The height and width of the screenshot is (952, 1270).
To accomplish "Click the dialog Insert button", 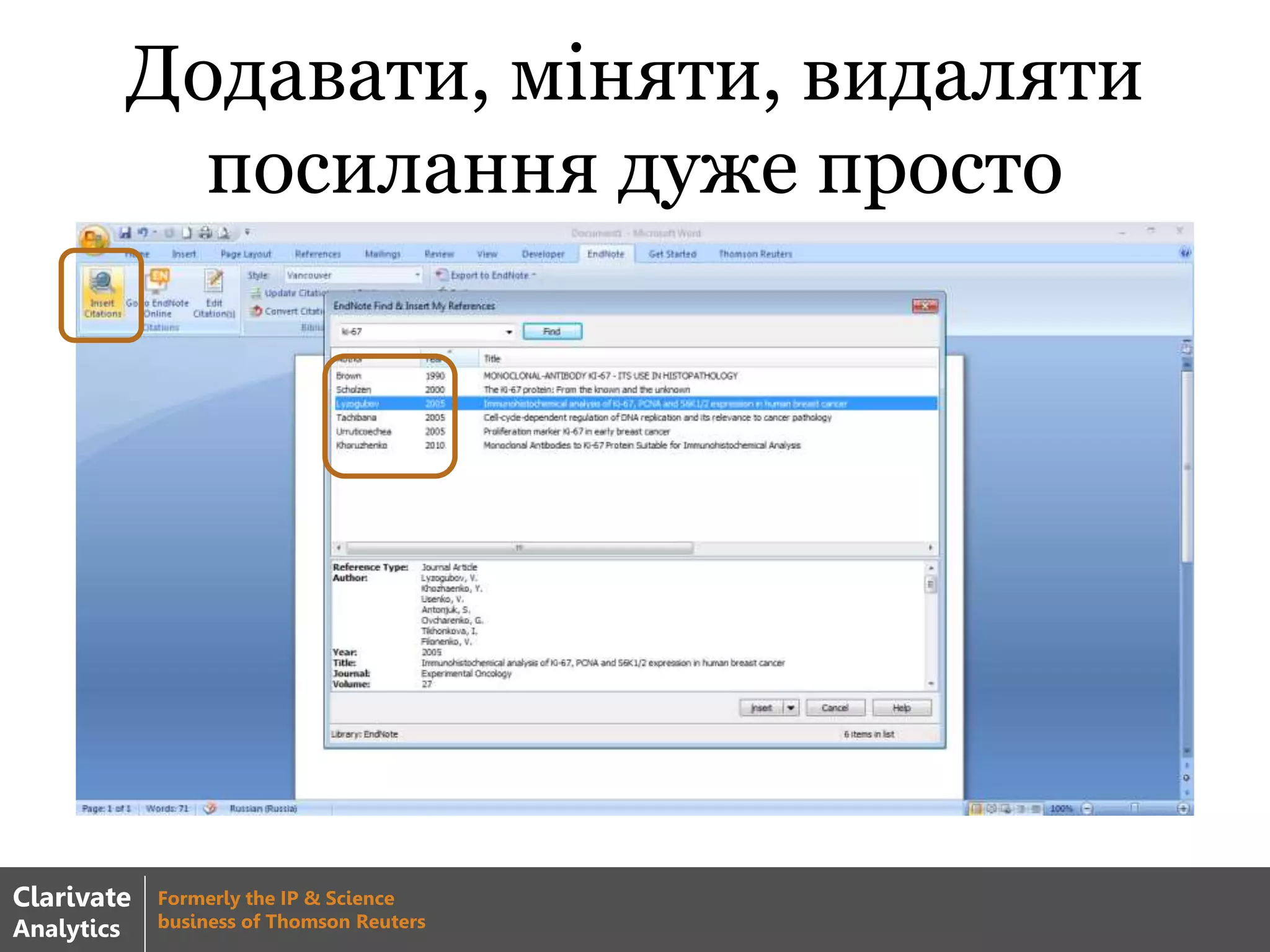I will pyautogui.click(x=762, y=708).
